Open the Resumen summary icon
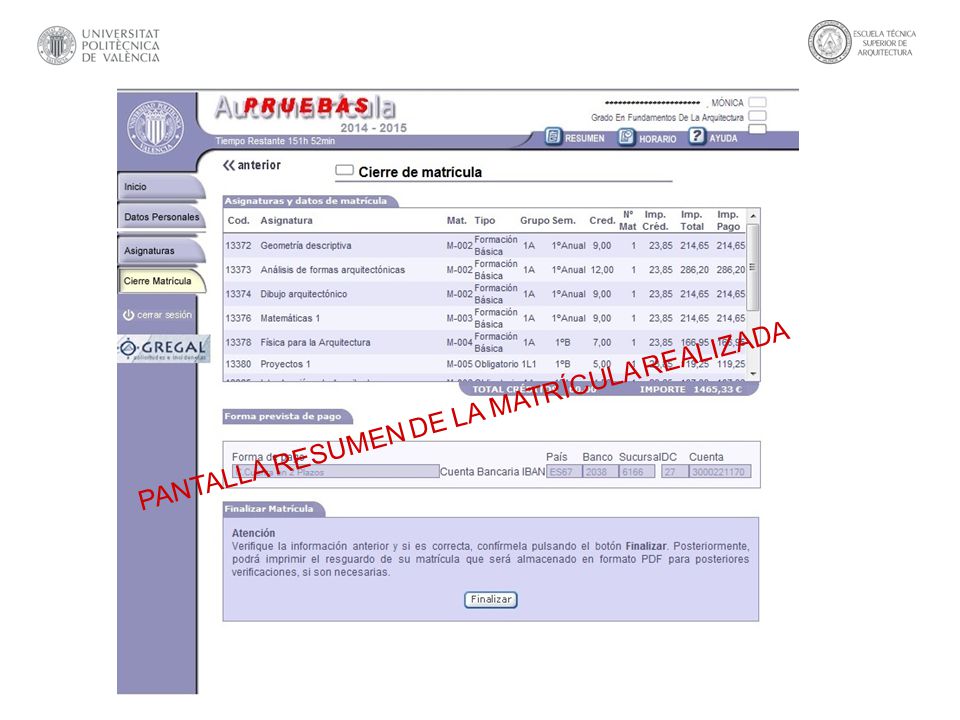 point(553,137)
